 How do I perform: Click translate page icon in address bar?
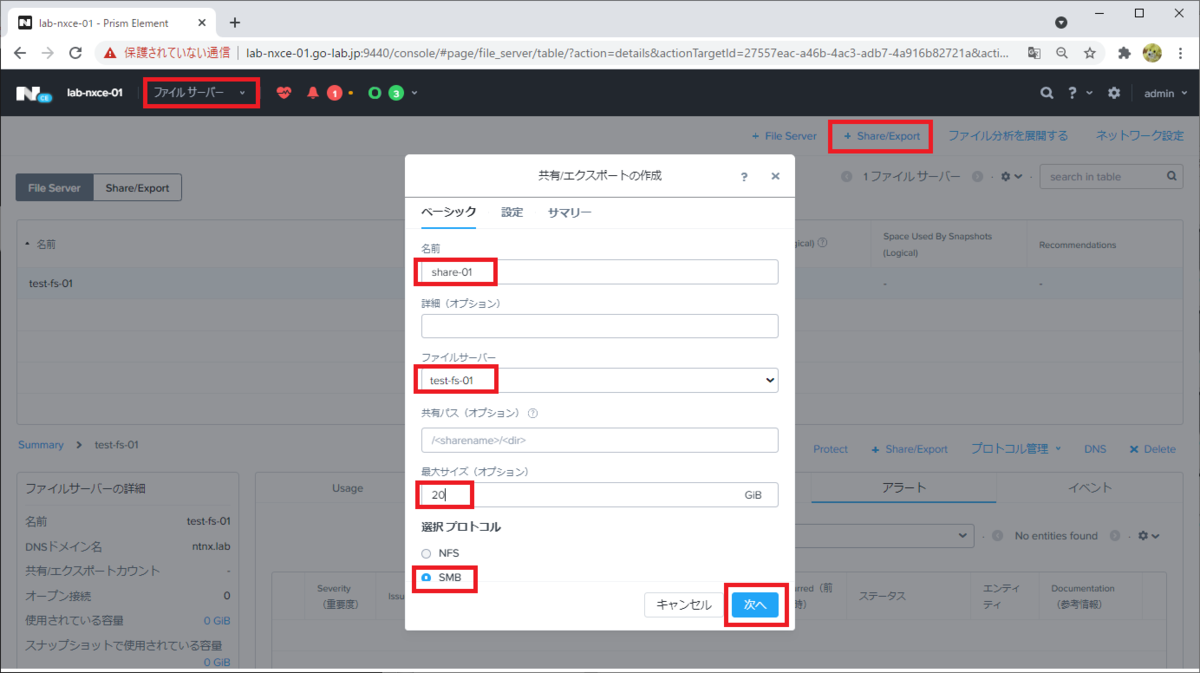(x=1034, y=52)
